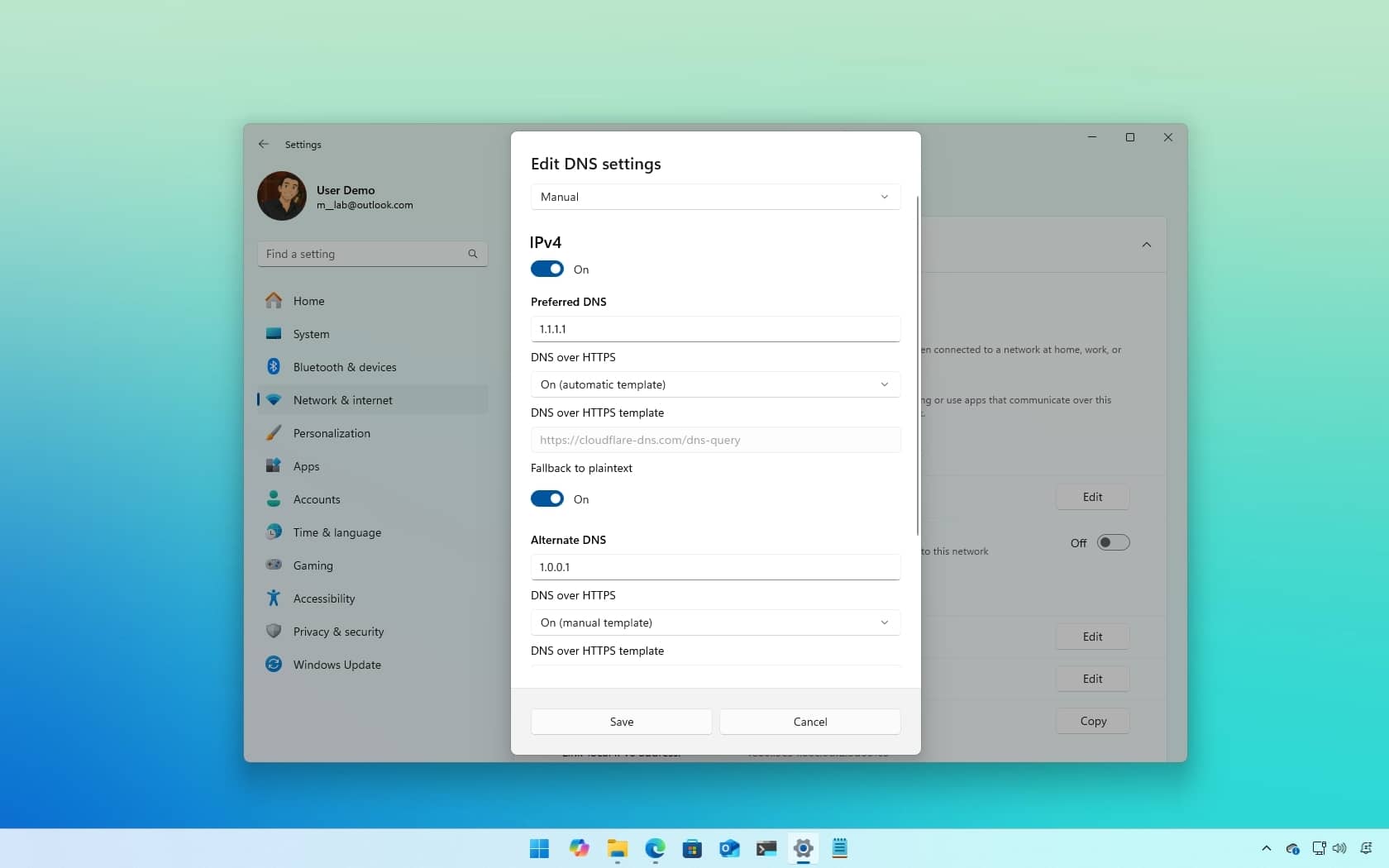Select the Gaming settings category
This screenshot has width=1389, height=868.
coord(310,565)
